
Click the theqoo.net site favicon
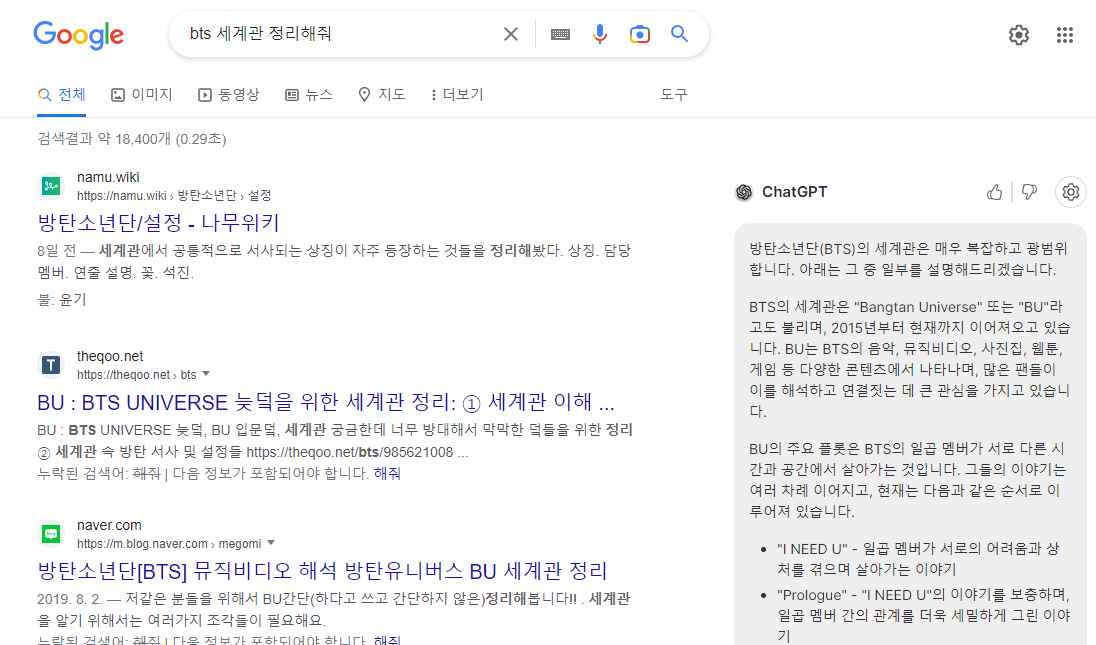[x=50, y=365]
